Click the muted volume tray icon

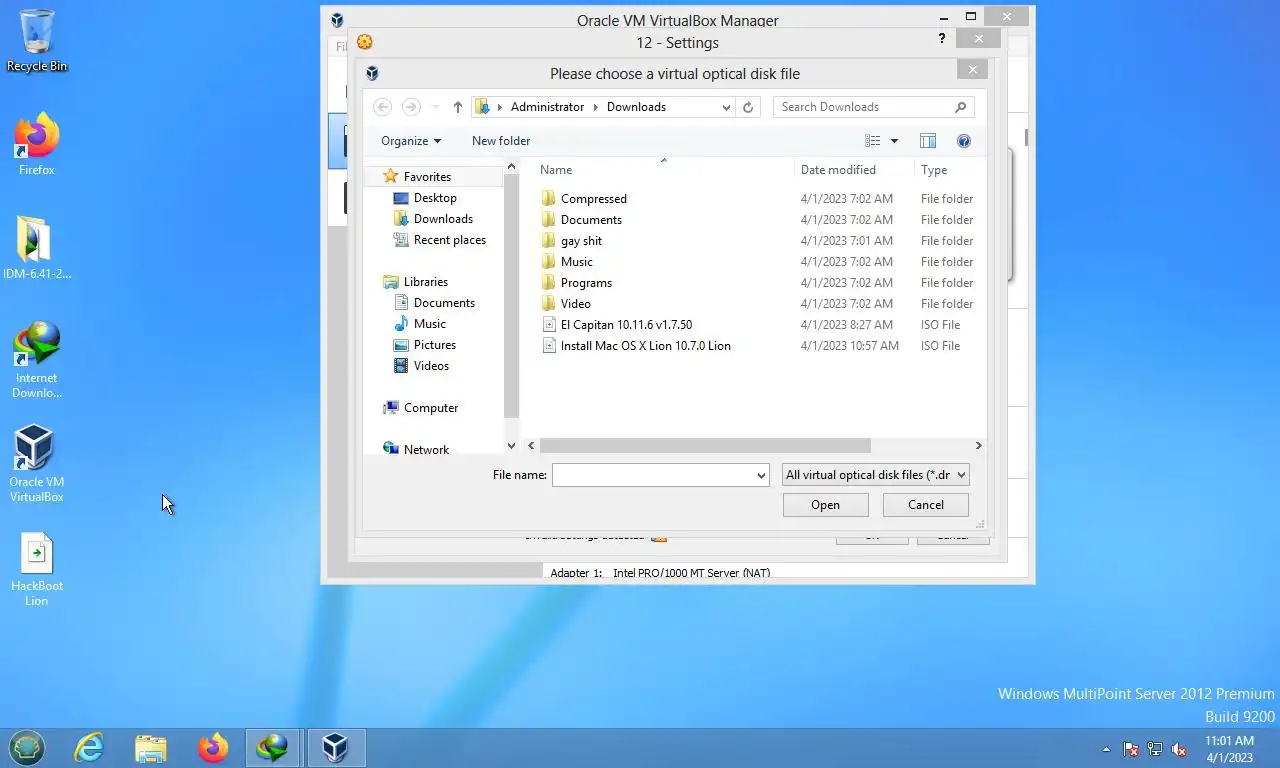(1179, 748)
